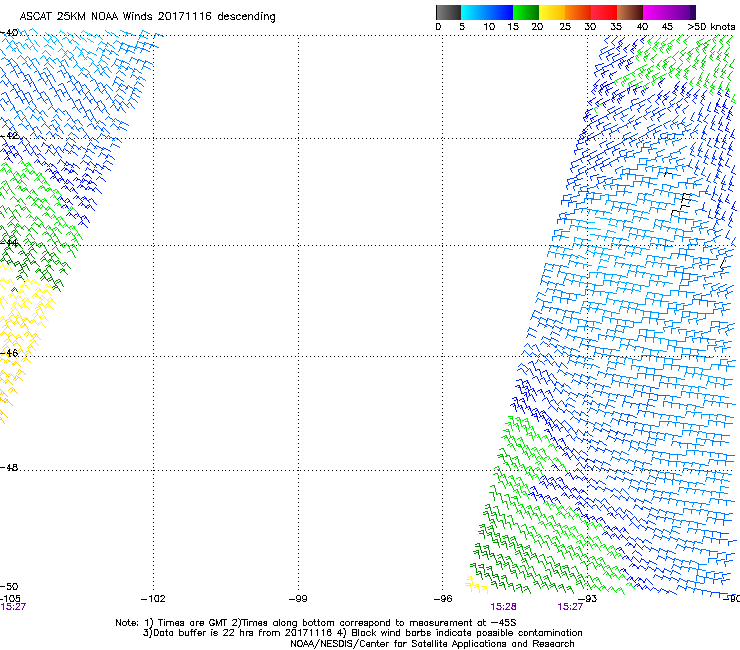This screenshot has height=650, width=740.
Task: Click the '45' legend scale label
Action: (x=667, y=27)
